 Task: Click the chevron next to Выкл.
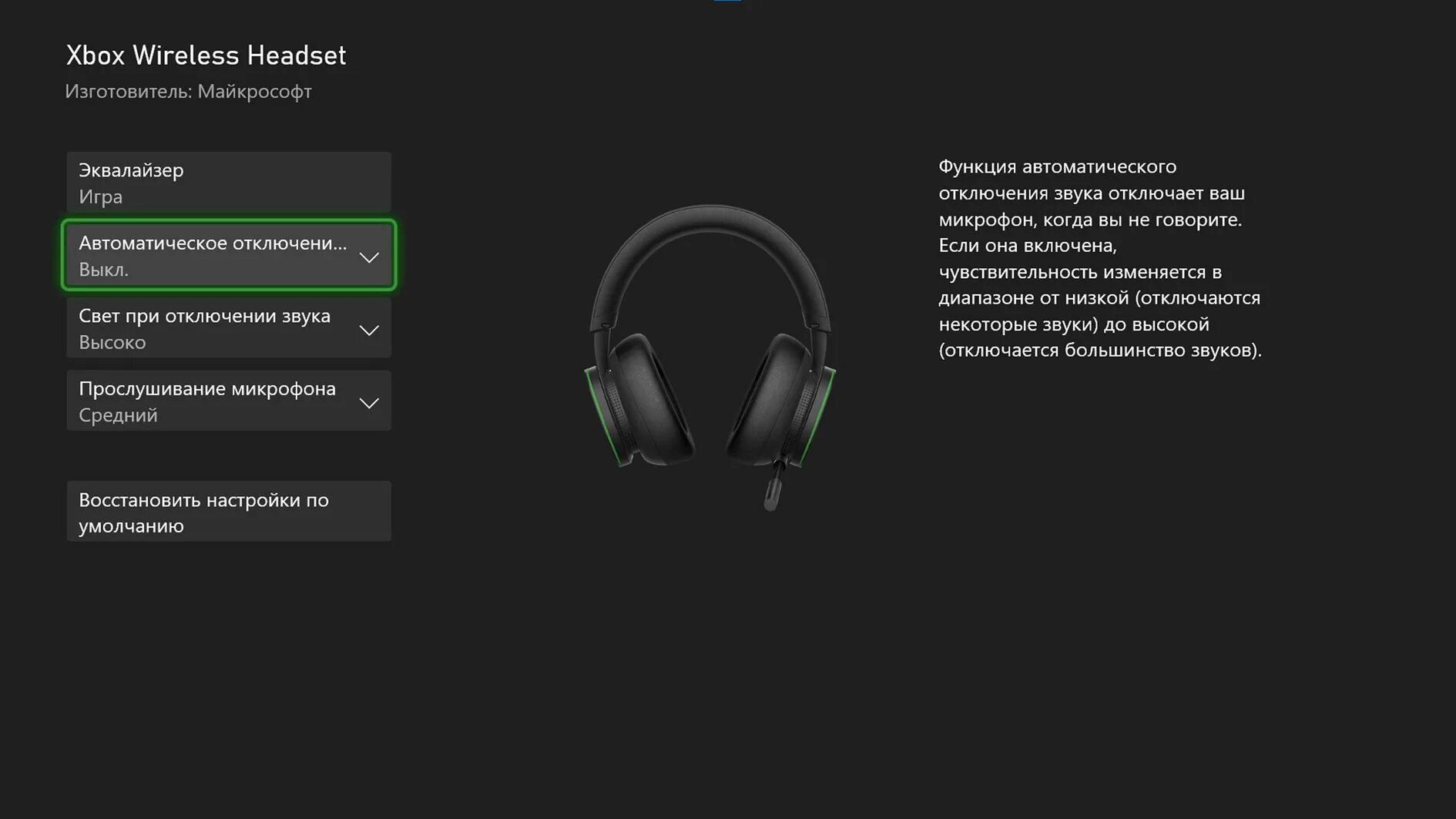pos(369,257)
